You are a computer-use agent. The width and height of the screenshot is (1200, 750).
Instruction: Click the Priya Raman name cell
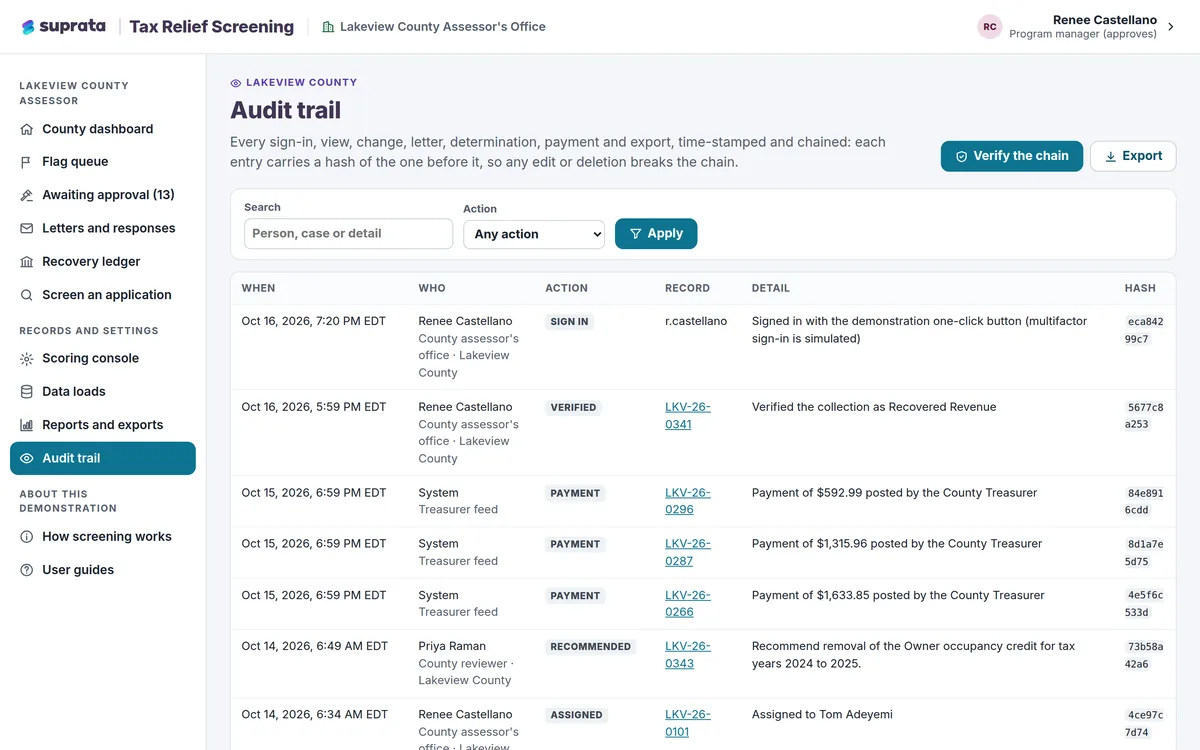[x=452, y=647]
